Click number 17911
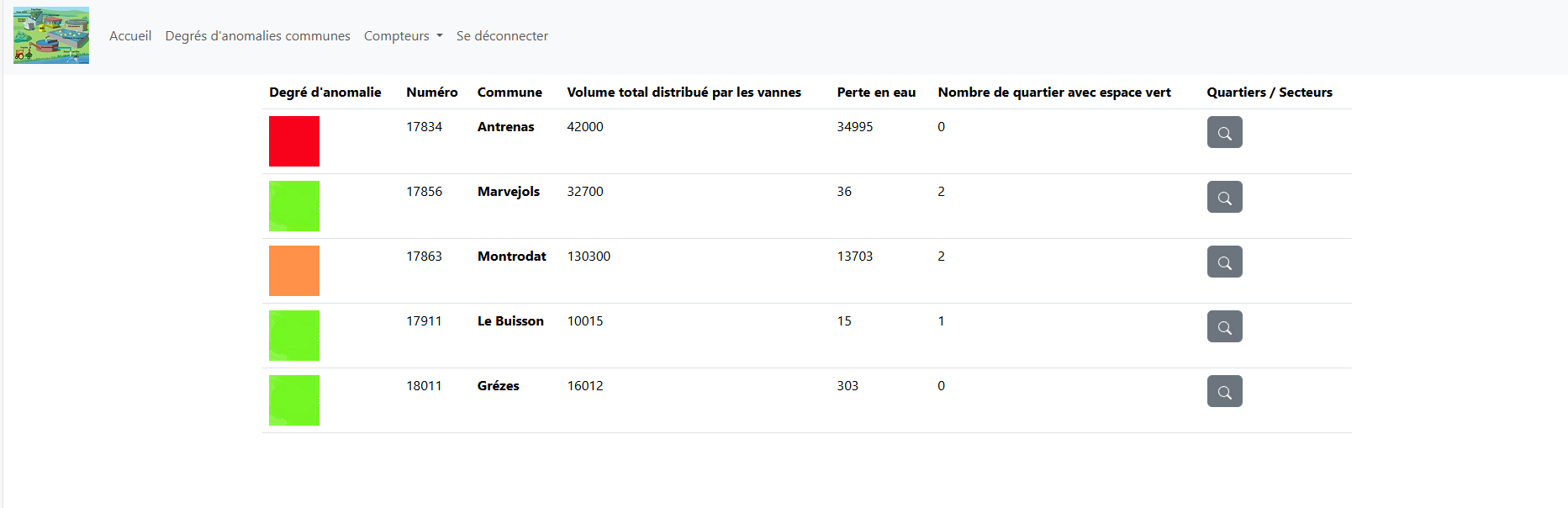1568x508 pixels. click(425, 321)
